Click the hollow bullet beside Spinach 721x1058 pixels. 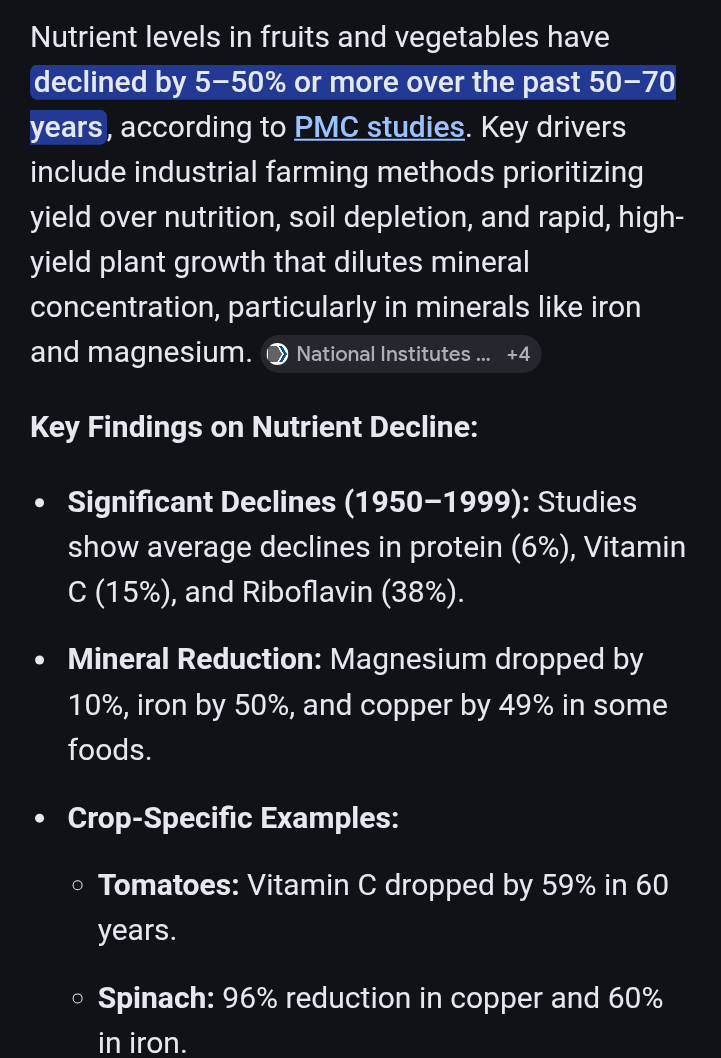coord(78,999)
